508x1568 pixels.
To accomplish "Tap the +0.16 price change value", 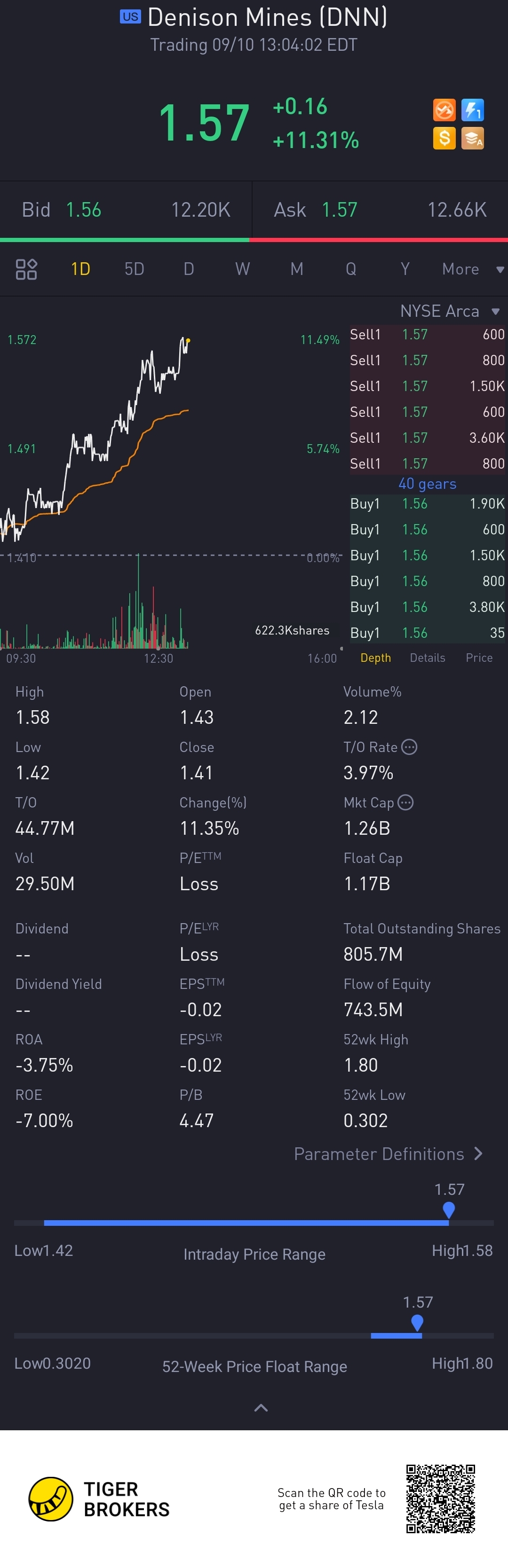I will point(300,107).
